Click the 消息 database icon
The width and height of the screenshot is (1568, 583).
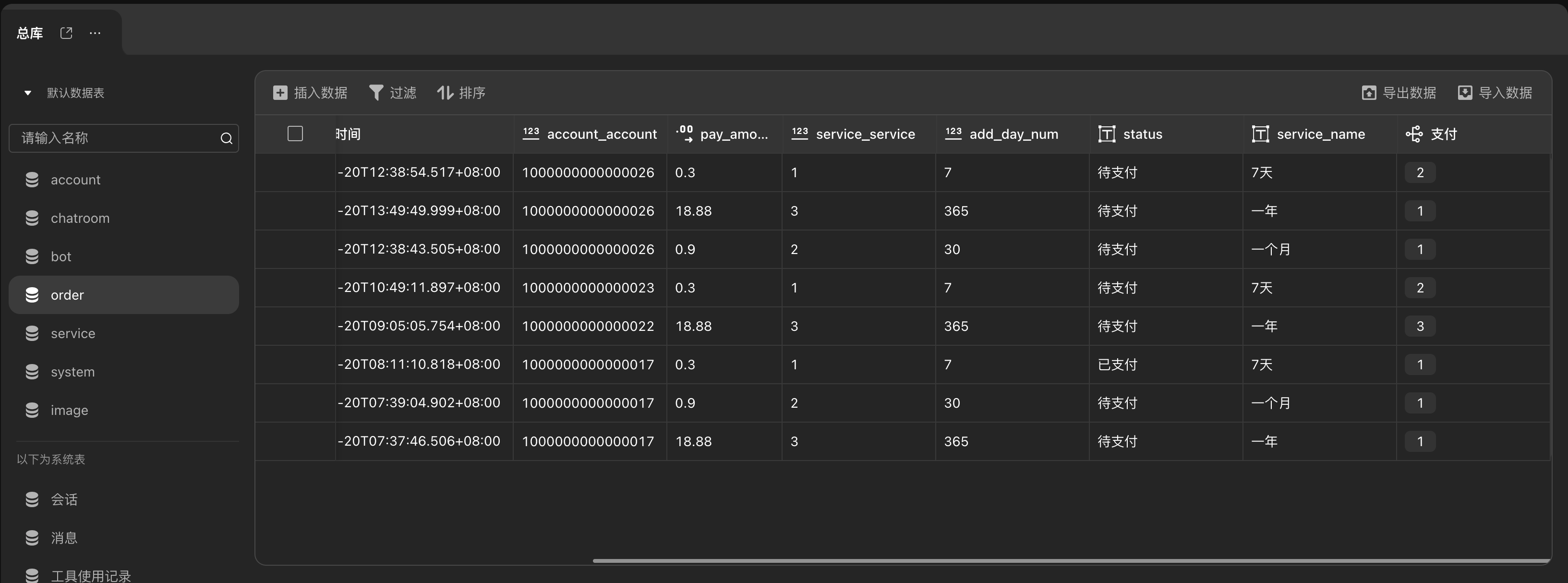32,538
